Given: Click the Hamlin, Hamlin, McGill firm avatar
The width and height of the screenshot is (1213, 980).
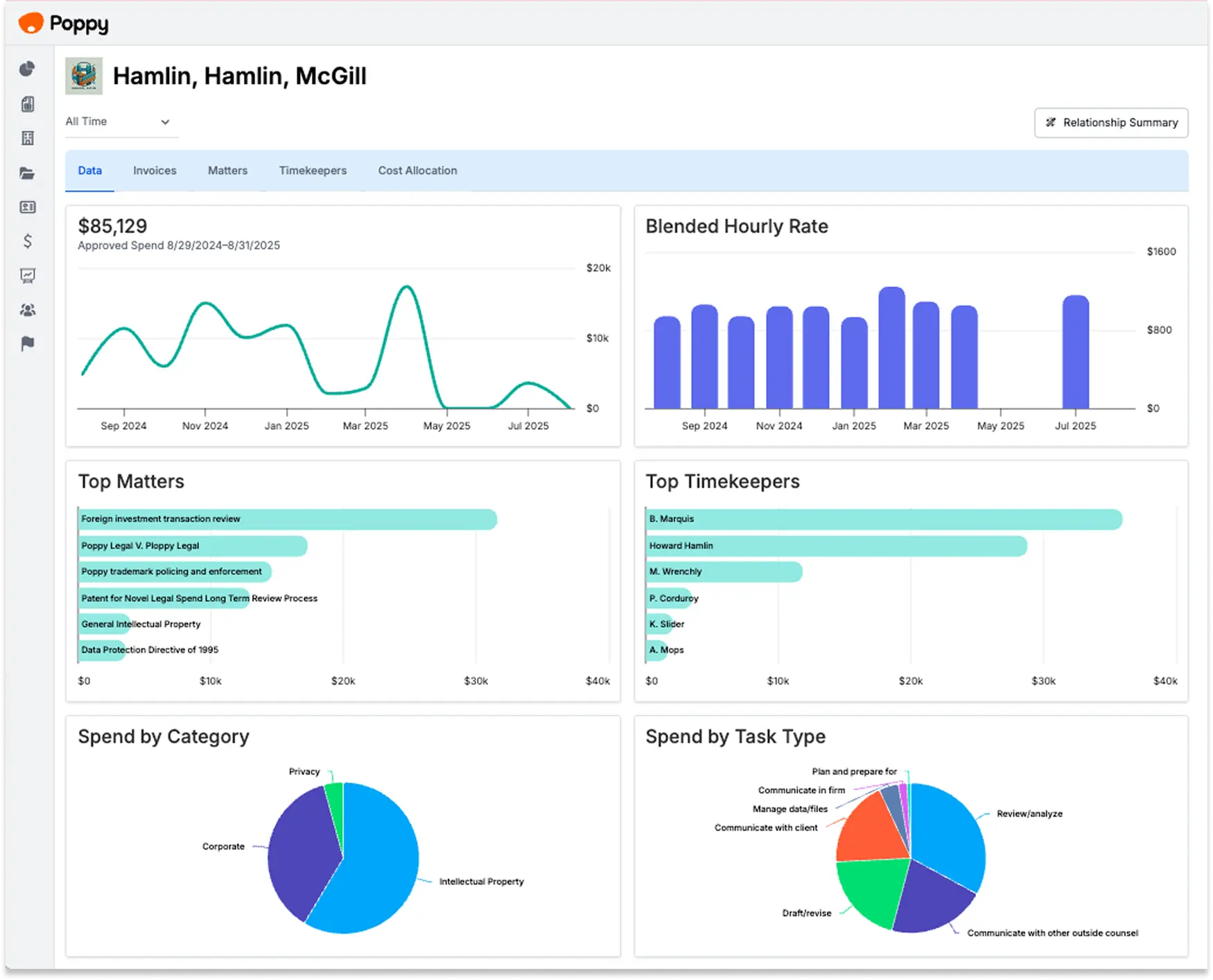Looking at the screenshot, I should click(84, 76).
